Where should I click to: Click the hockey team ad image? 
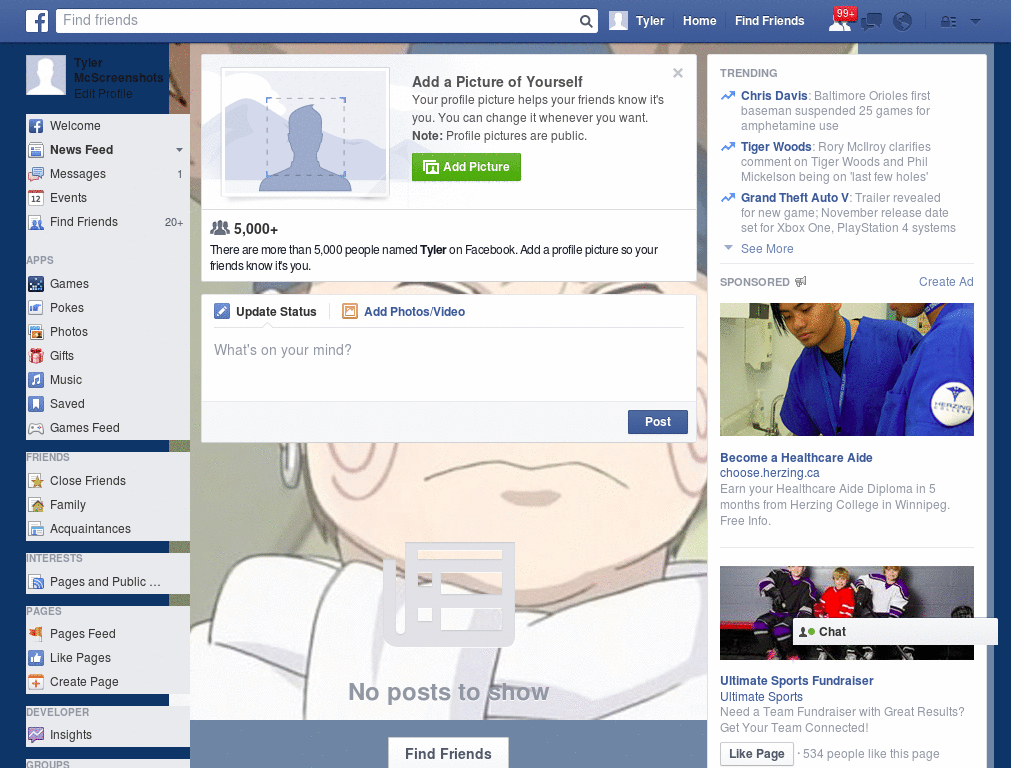[846, 613]
